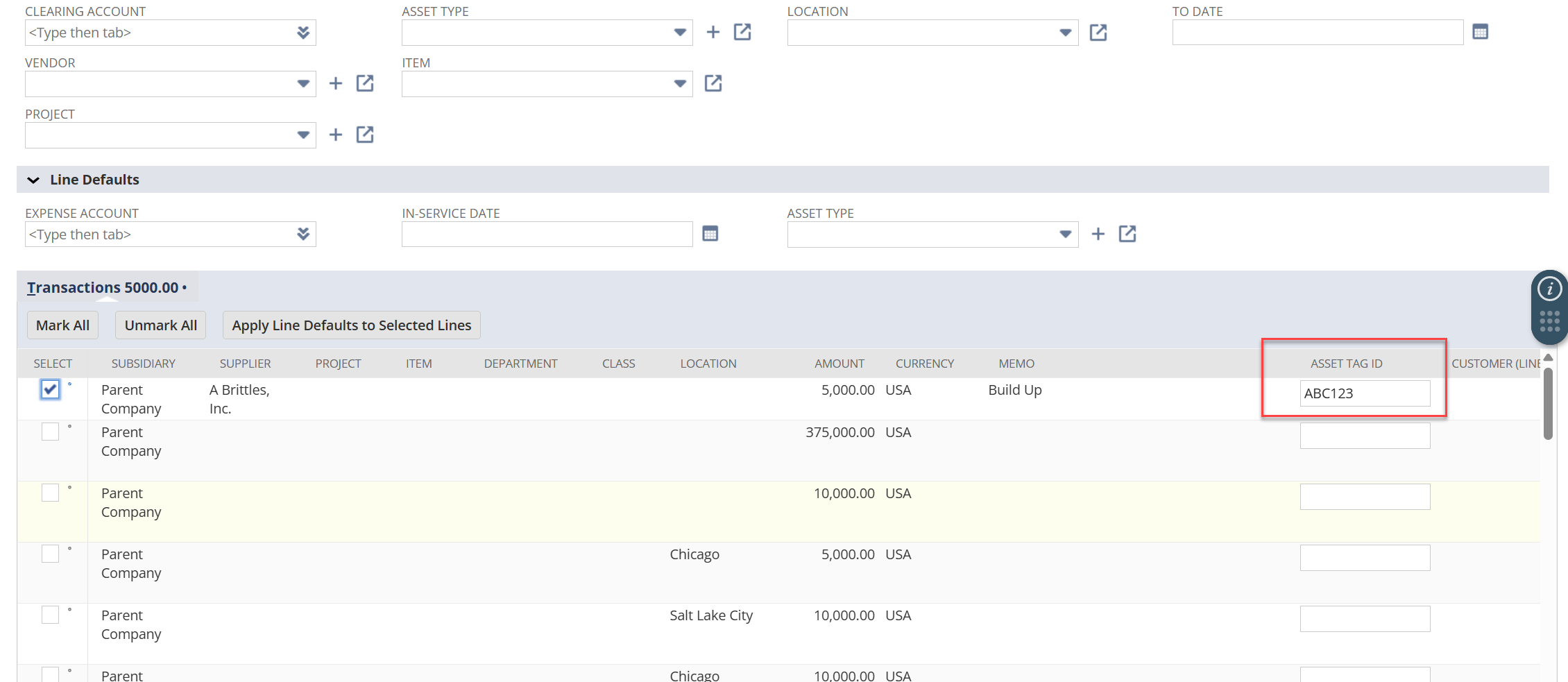
Task: Click the 'Salt Lake City' location cell
Action: (x=711, y=615)
